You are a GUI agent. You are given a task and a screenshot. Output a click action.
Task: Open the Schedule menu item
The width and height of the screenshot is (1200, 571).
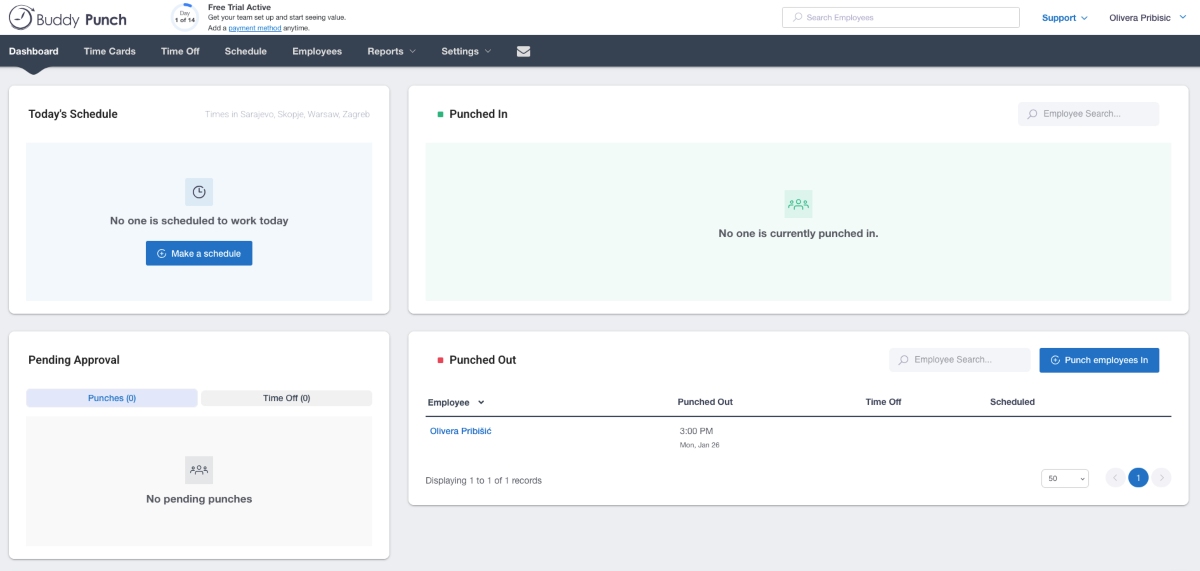click(245, 52)
